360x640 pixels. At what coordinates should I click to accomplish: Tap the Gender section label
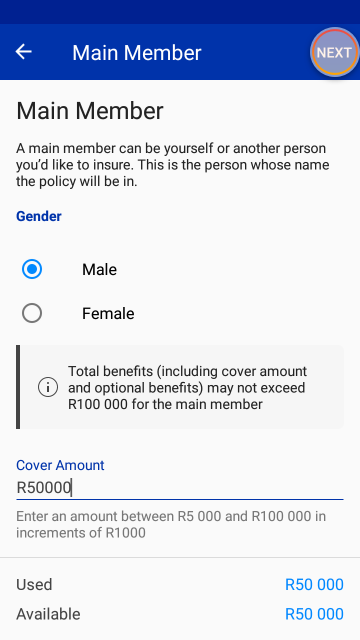39,216
